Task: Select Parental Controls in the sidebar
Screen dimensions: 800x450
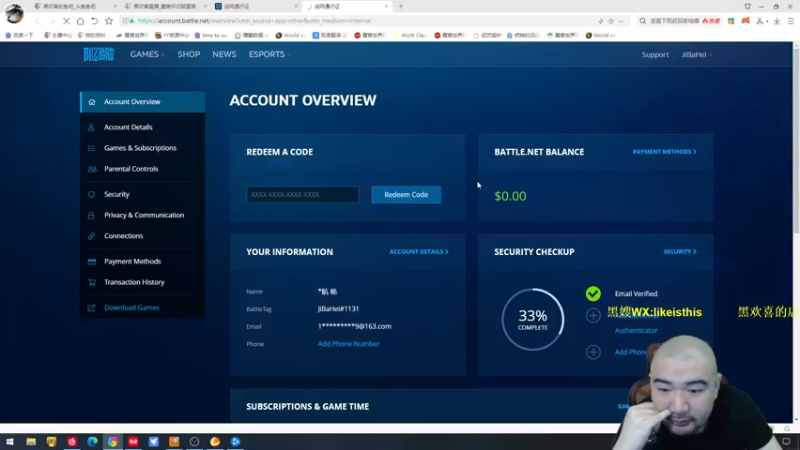Action: coord(131,169)
